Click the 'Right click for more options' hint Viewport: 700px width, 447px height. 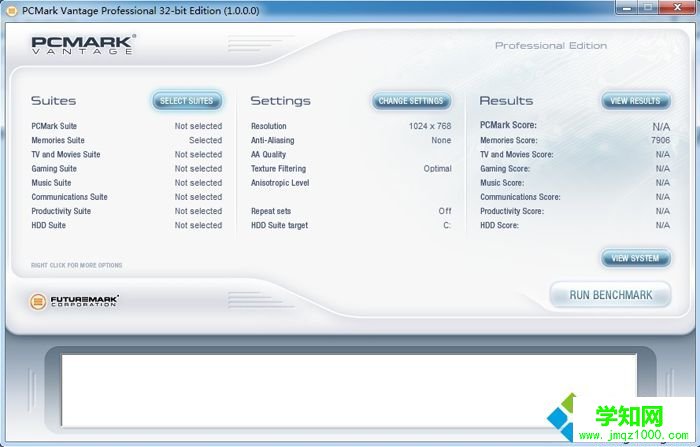pyautogui.click(x=76, y=265)
